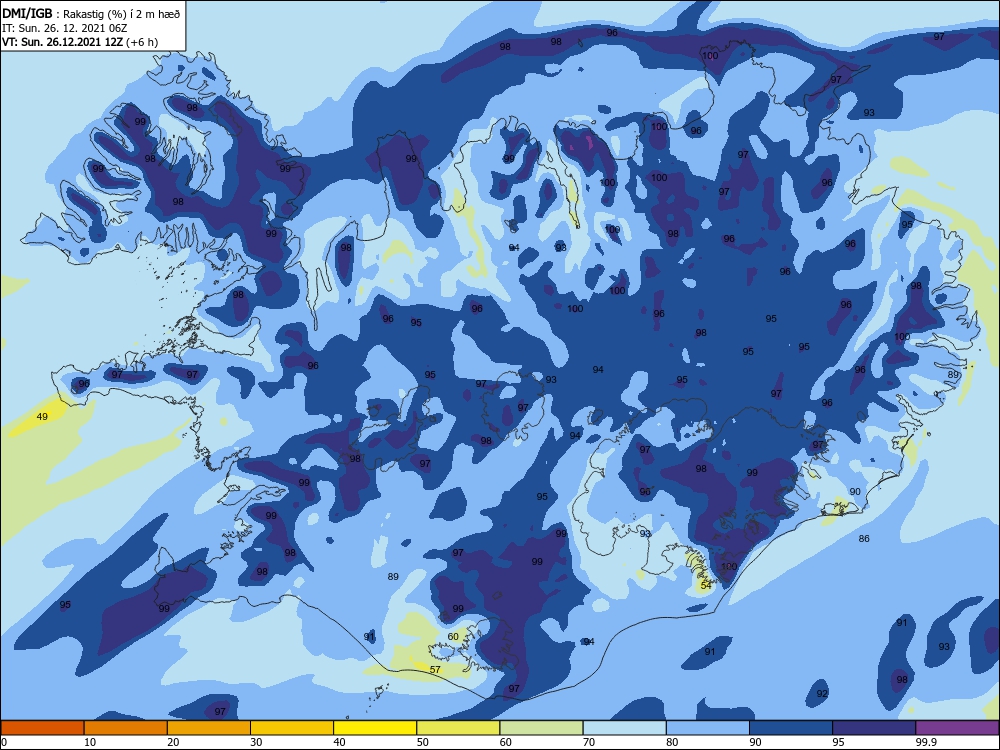Viewport: 1000px width, 750px height.
Task: Click the '70' label on the legend scale
Action: (589, 742)
